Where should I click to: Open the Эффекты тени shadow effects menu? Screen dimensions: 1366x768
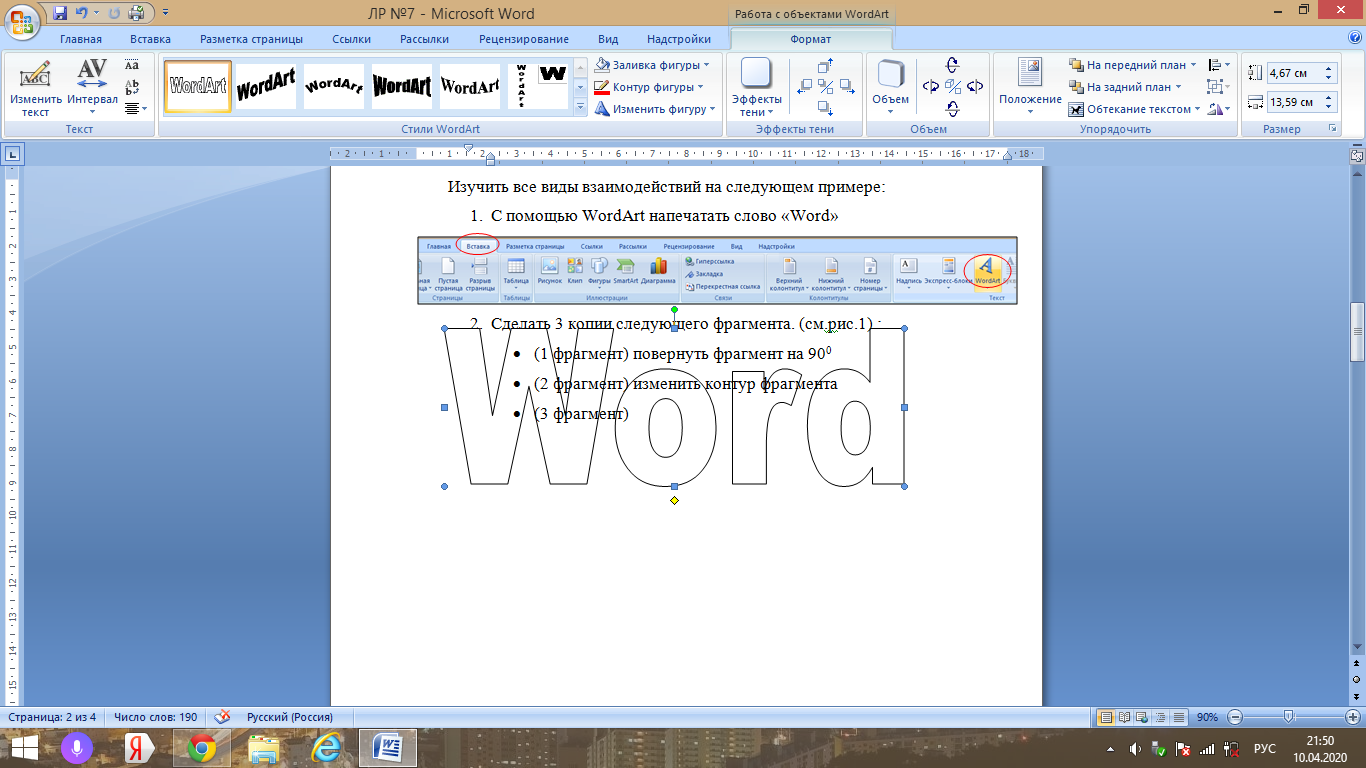pos(757,87)
